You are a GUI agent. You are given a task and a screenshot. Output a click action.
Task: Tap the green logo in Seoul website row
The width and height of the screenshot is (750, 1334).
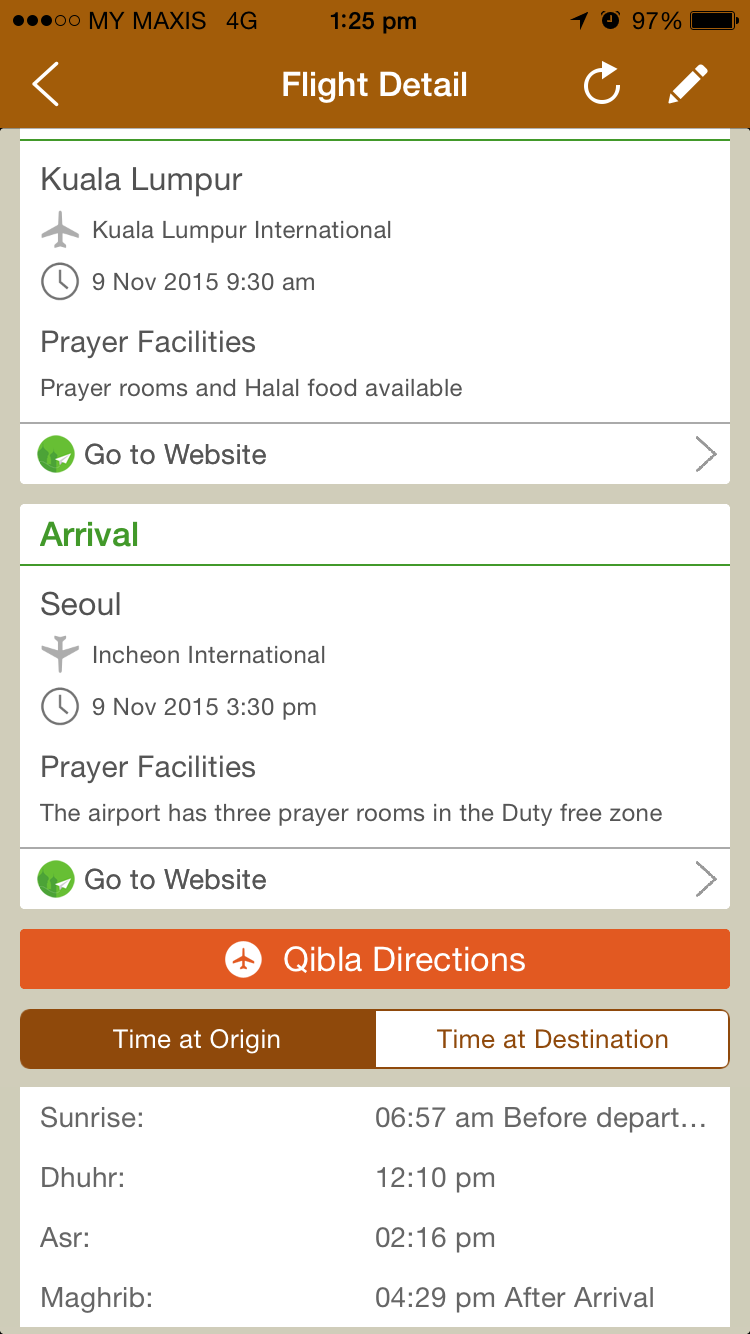pyautogui.click(x=56, y=880)
